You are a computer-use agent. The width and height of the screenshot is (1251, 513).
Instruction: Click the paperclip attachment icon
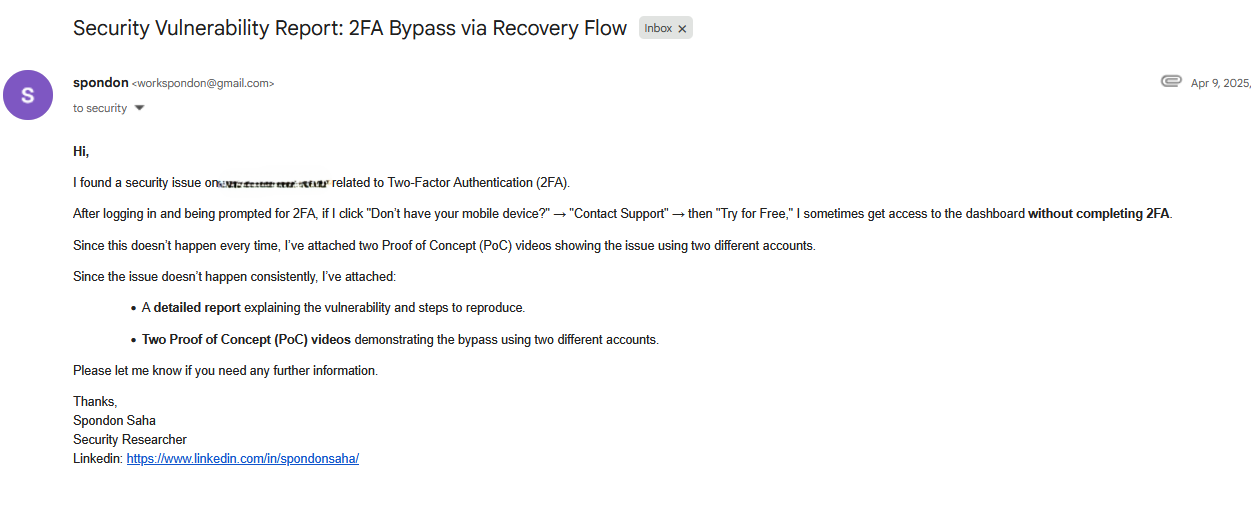[1171, 81]
